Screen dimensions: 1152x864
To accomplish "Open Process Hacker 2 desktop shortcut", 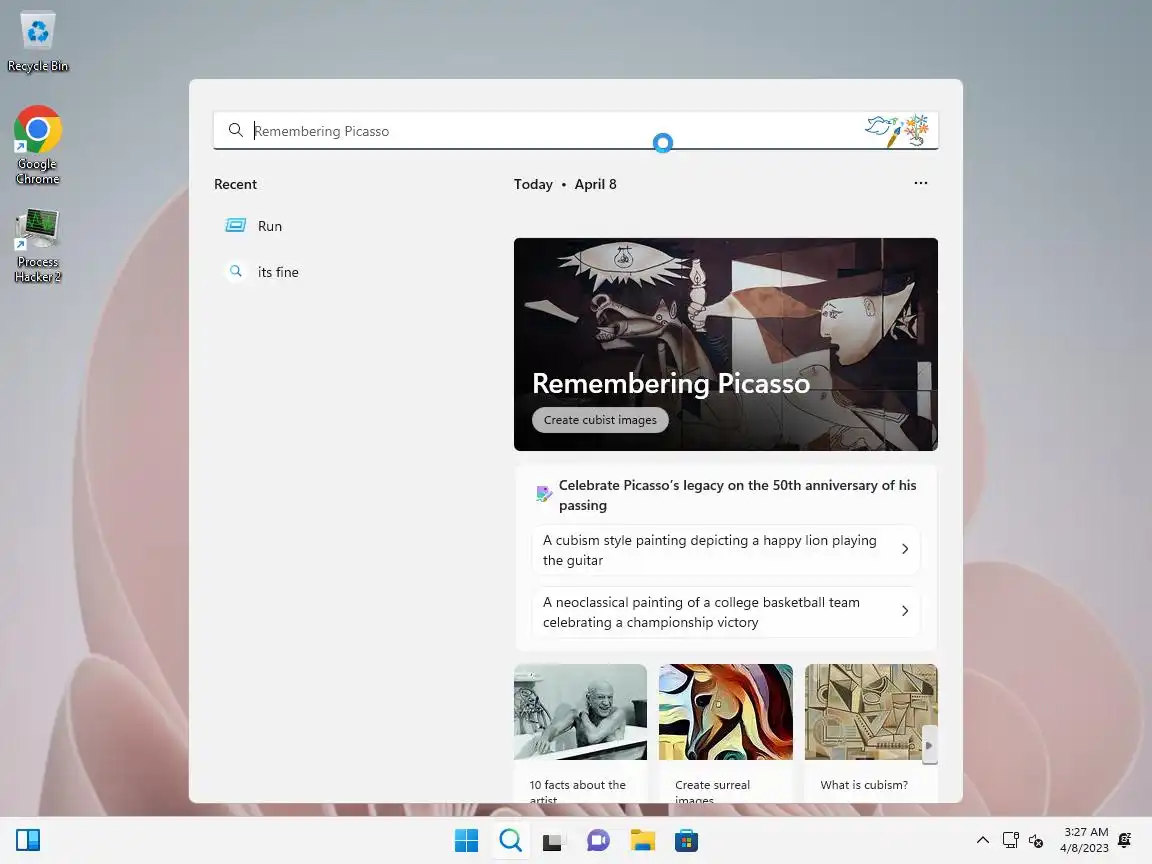I will pyautogui.click(x=37, y=245).
